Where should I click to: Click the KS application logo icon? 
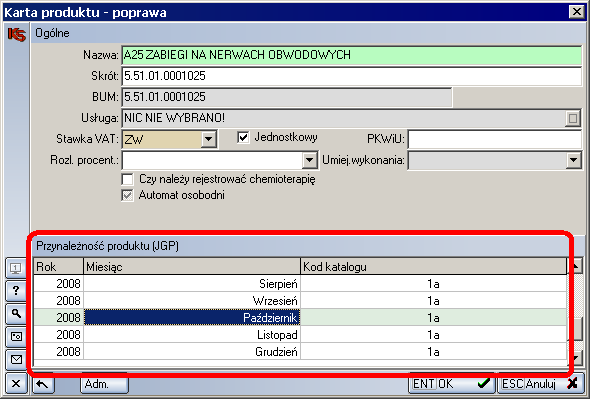click(x=17, y=34)
